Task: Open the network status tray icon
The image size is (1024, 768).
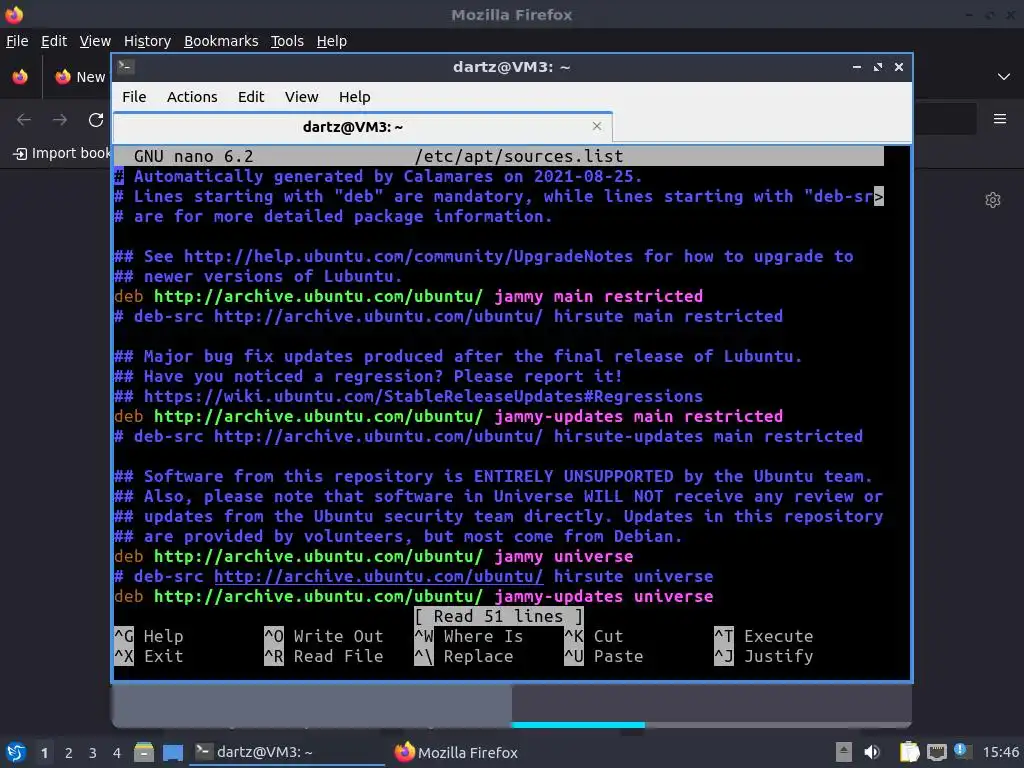Action: [x=936, y=752]
